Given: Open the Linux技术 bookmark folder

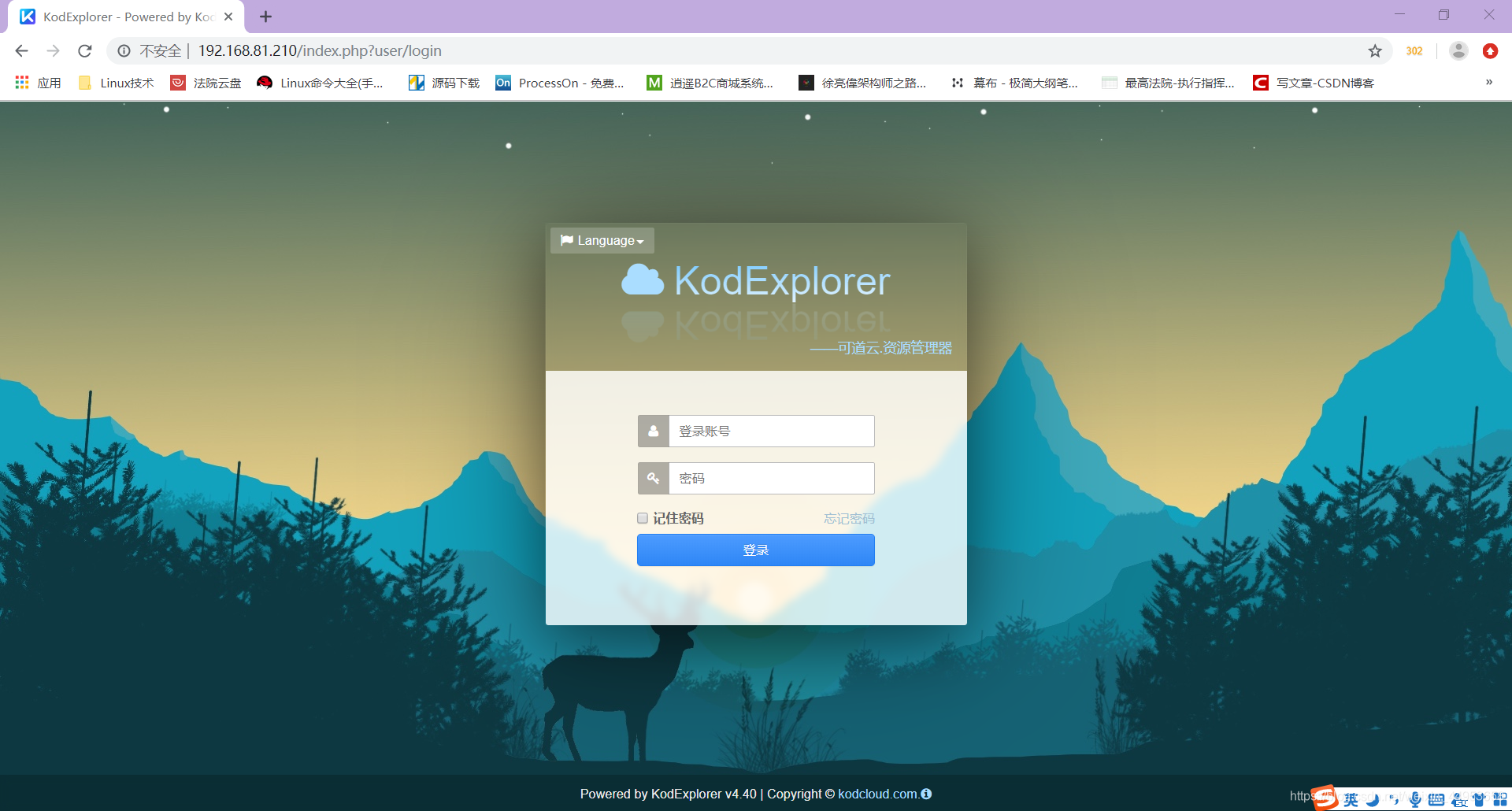Looking at the screenshot, I should pyautogui.click(x=116, y=83).
